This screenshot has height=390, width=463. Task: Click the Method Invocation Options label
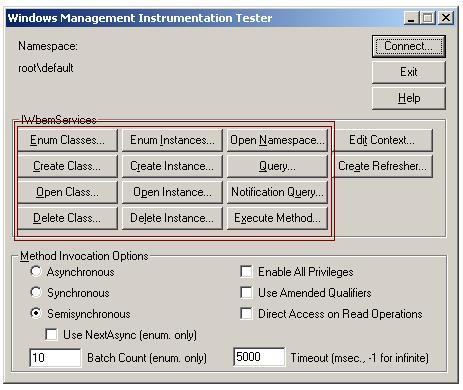click(84, 256)
